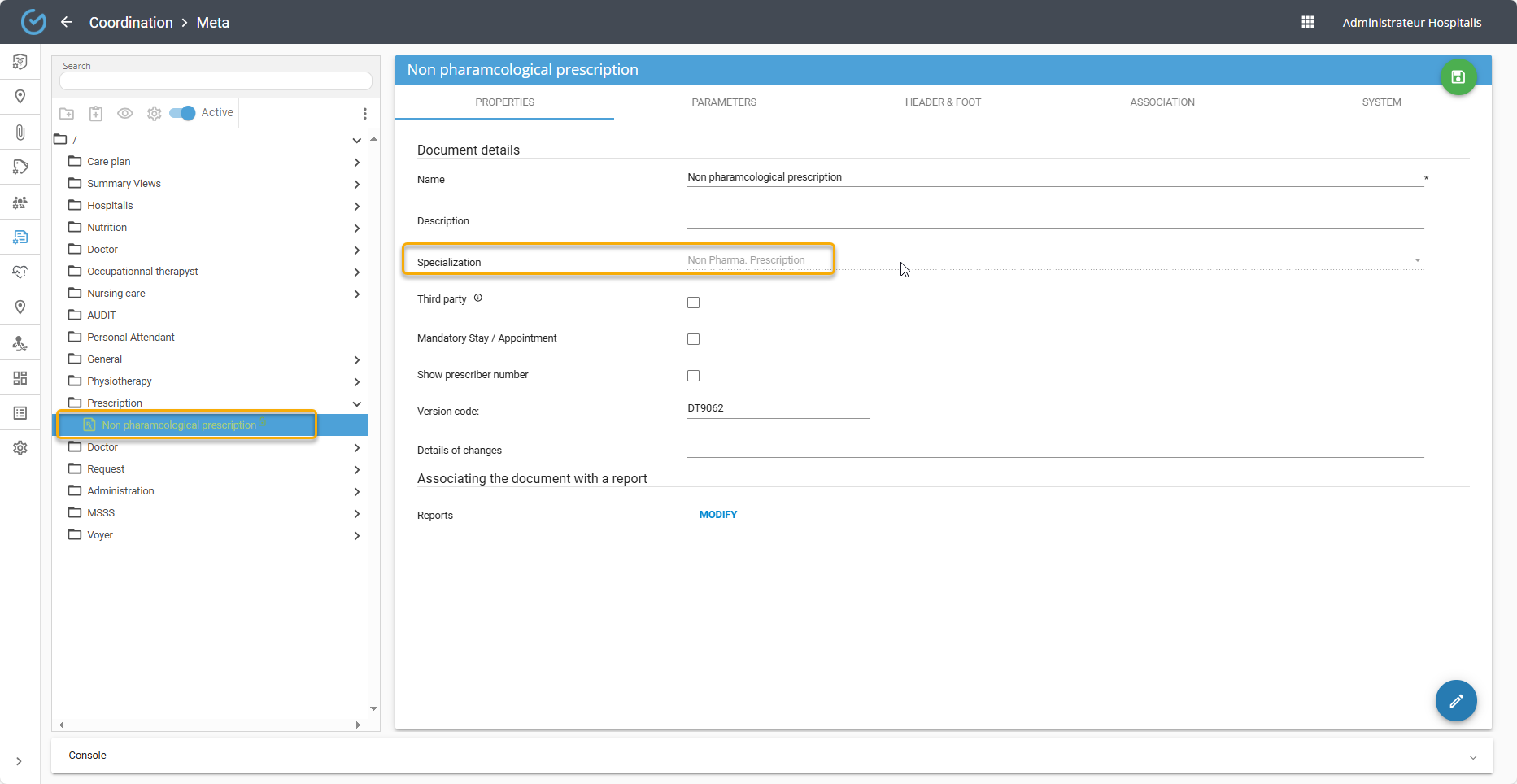Viewport: 1517px width, 784px height.
Task: Collapse the Prescription folder
Action: click(x=356, y=403)
